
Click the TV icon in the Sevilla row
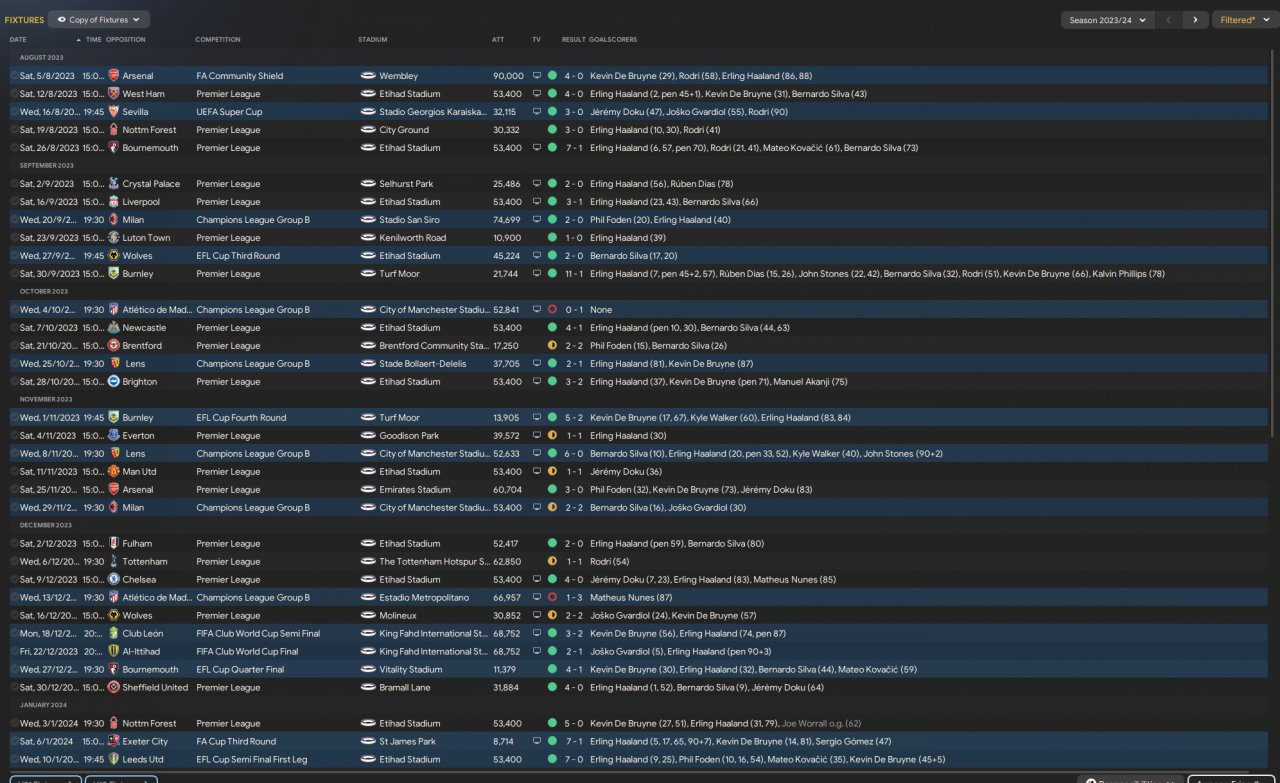pyautogui.click(x=536, y=112)
